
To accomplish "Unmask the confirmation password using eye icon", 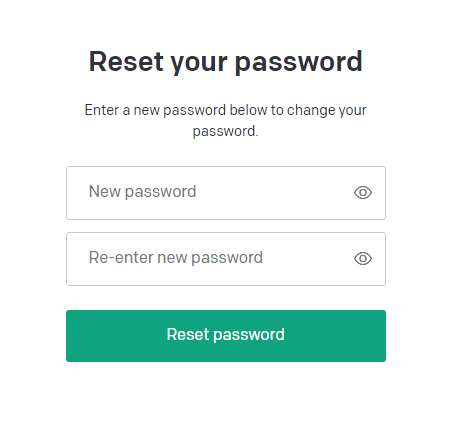I will (363, 259).
